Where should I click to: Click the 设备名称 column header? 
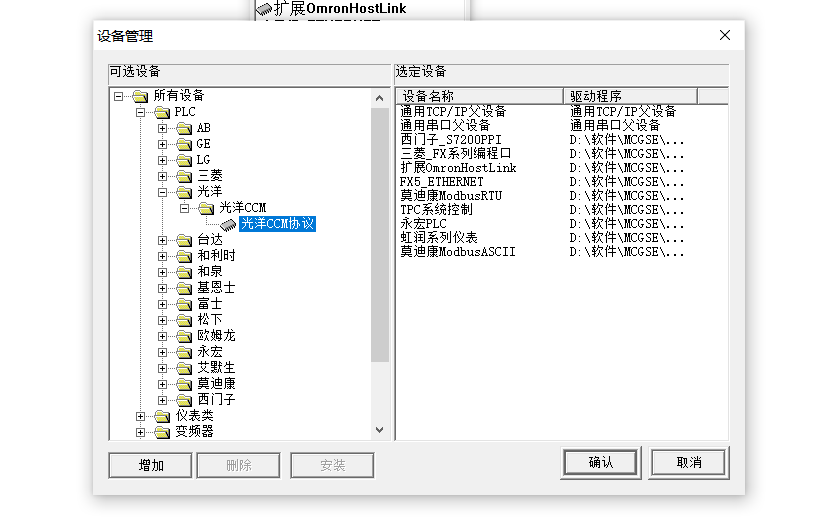pyautogui.click(x=478, y=96)
